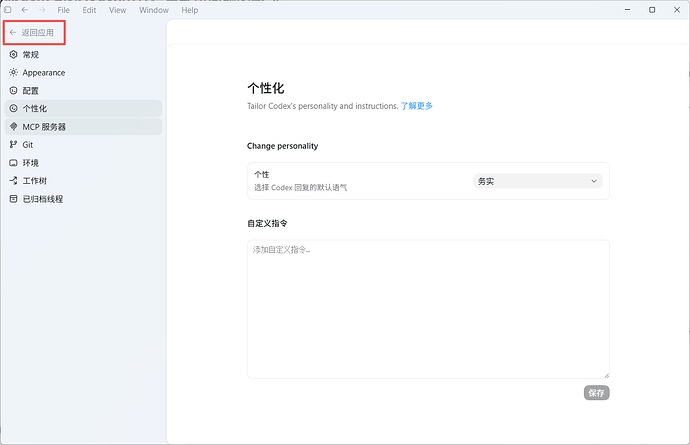Viewport: 690px width, 445px height.
Task: Click the 已归档线程 archive icon
Action: (x=14, y=199)
